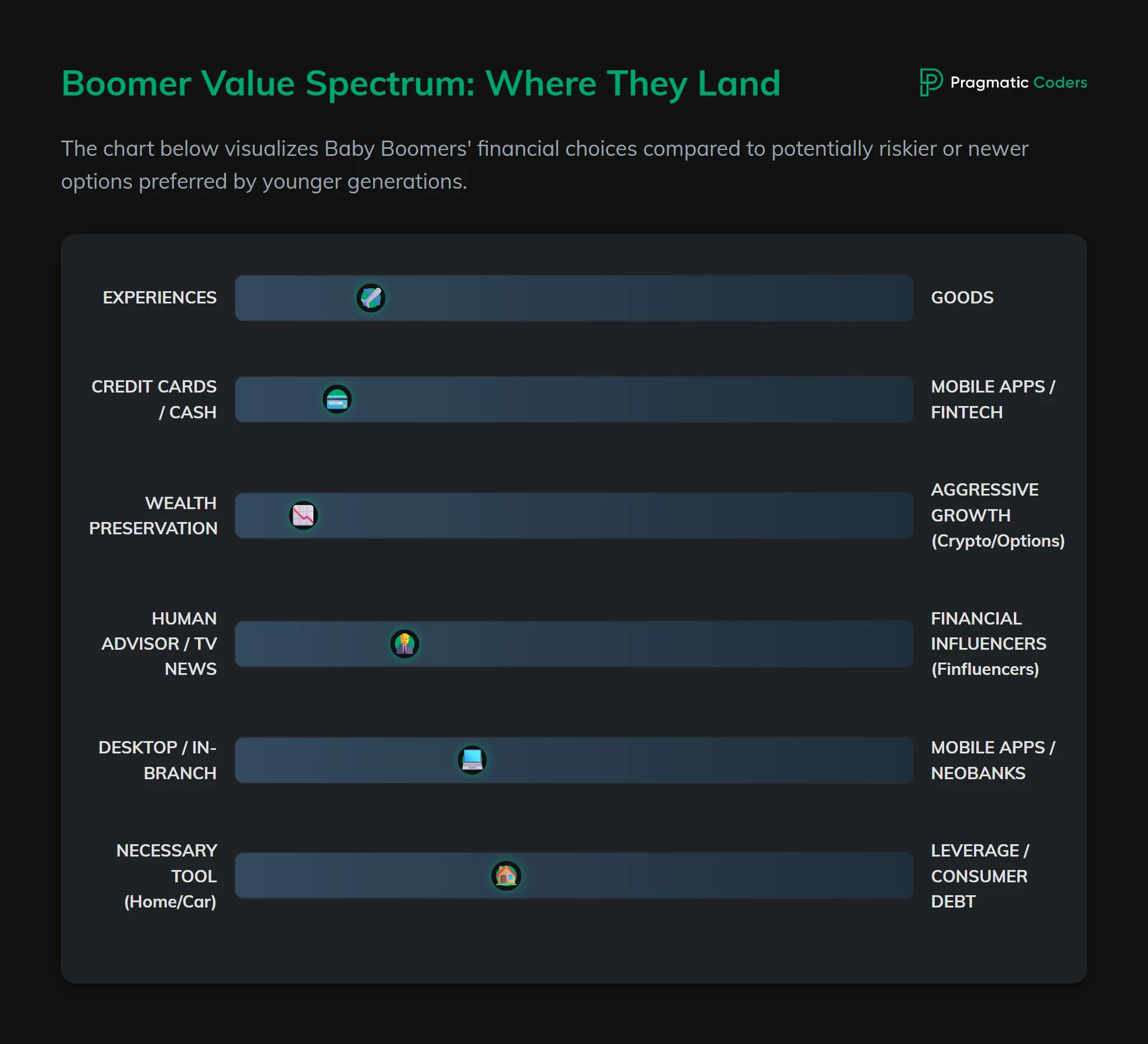
Task: Click the LEVERAGE / CONSUMER DEBT label
Action: (x=979, y=876)
